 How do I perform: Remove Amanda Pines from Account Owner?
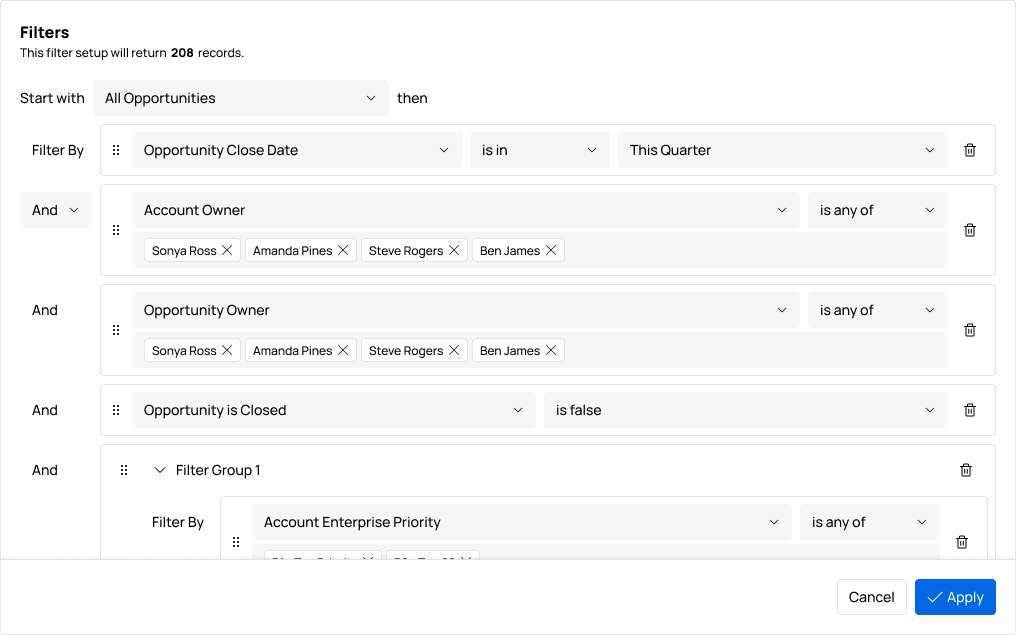point(343,250)
